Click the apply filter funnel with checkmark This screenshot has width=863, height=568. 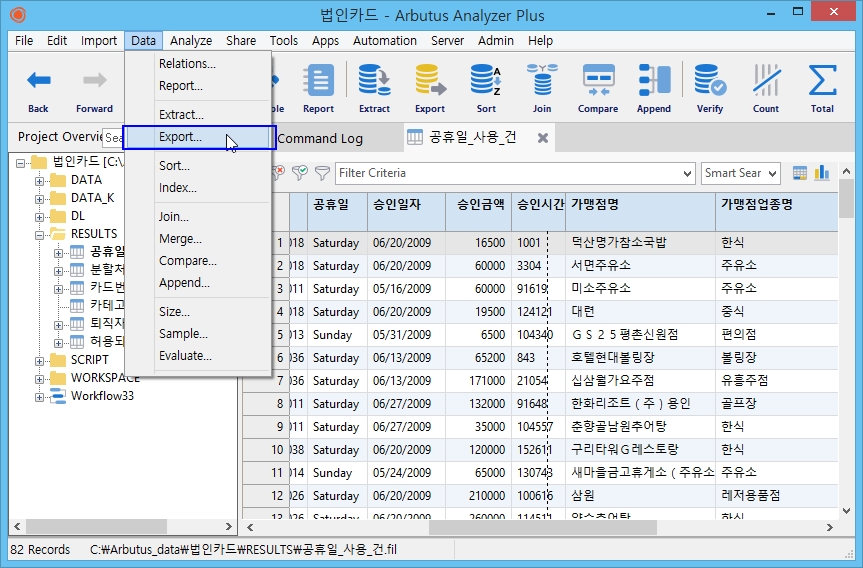coord(300,173)
